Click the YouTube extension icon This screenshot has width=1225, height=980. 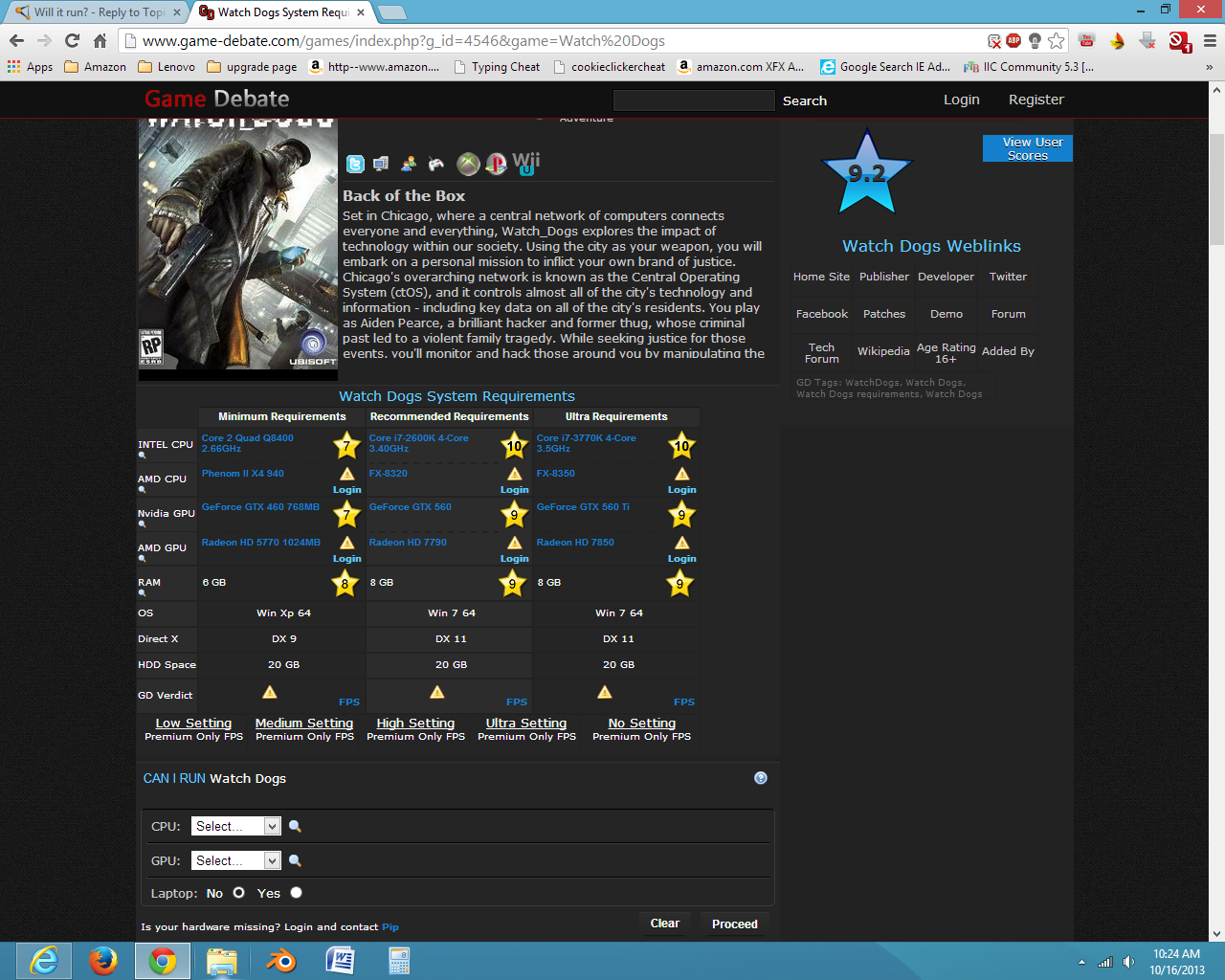[x=1086, y=40]
